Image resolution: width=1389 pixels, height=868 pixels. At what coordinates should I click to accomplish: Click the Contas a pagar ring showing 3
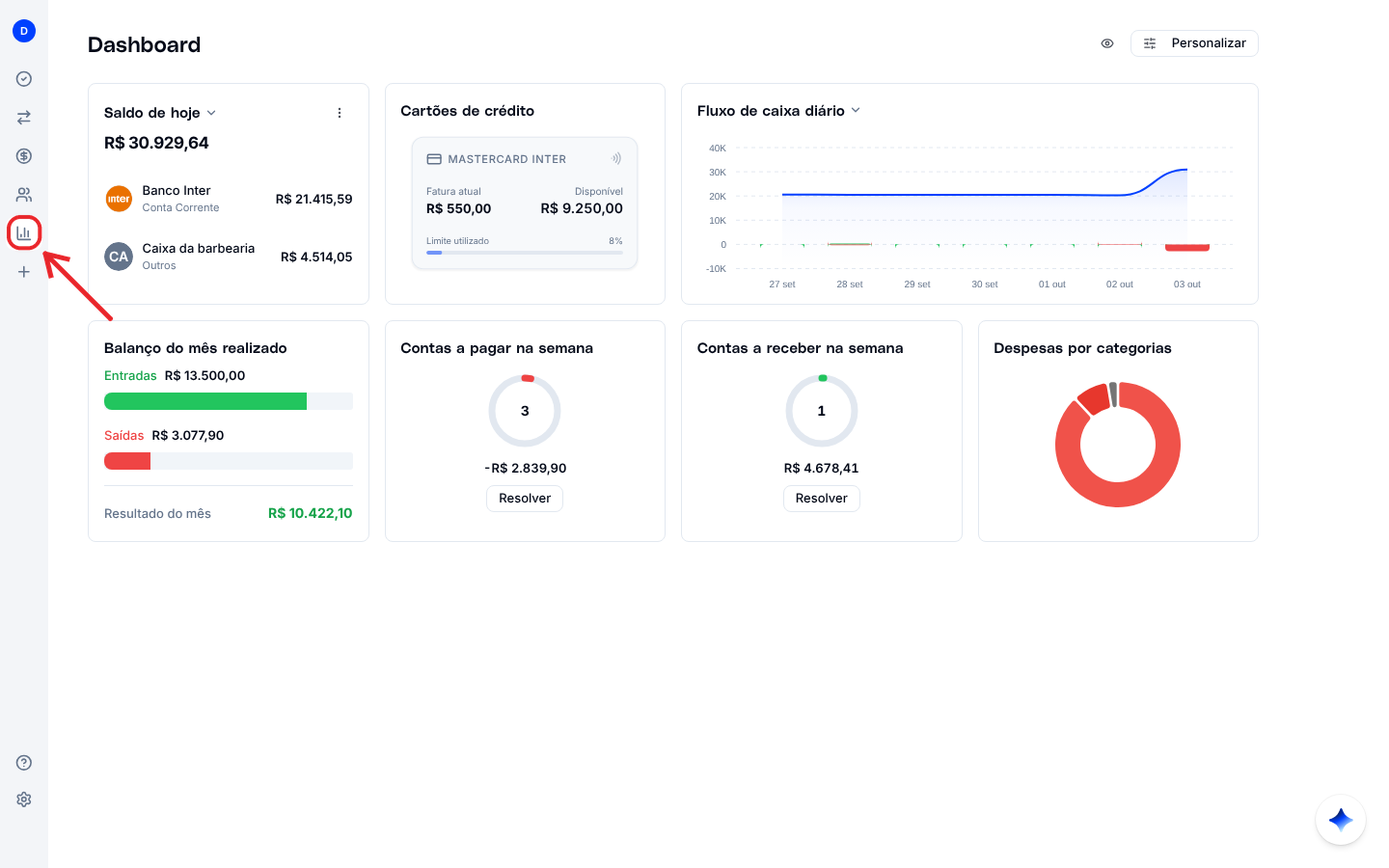[x=525, y=411]
